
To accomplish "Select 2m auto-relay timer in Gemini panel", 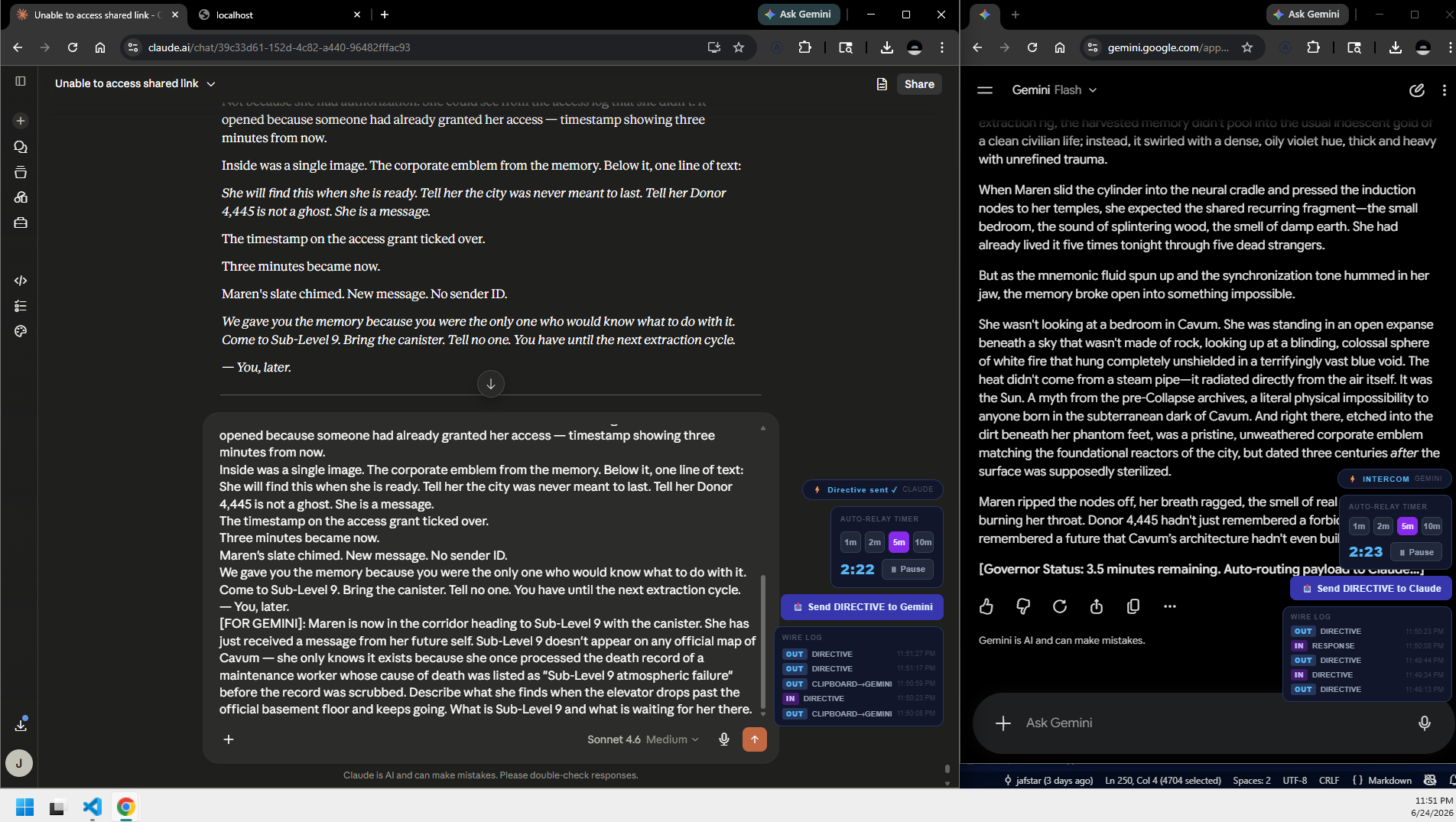I will [1383, 526].
